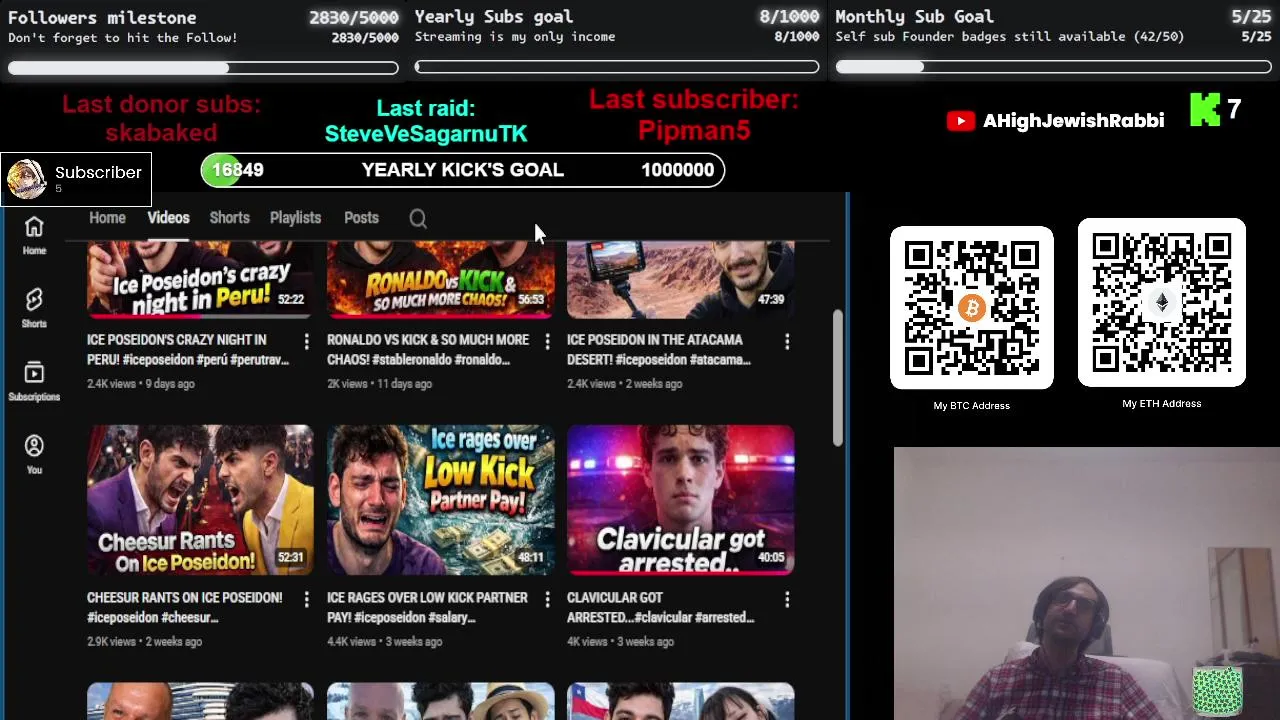Open options menu for Ronaldo vs Kick video
This screenshot has height=720, width=1280.
pos(546,341)
